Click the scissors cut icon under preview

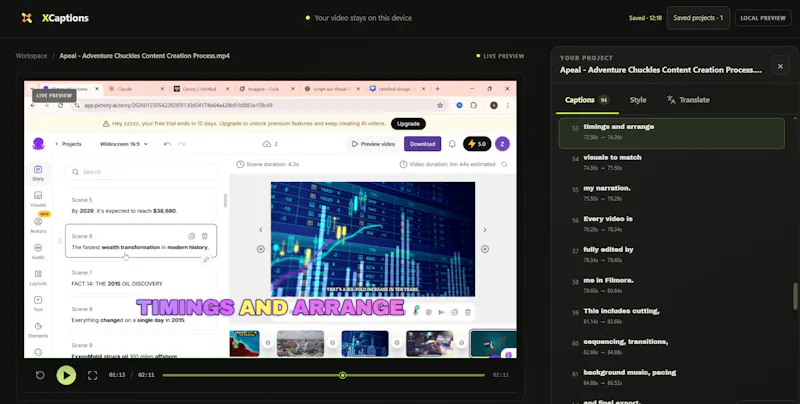[441, 312]
